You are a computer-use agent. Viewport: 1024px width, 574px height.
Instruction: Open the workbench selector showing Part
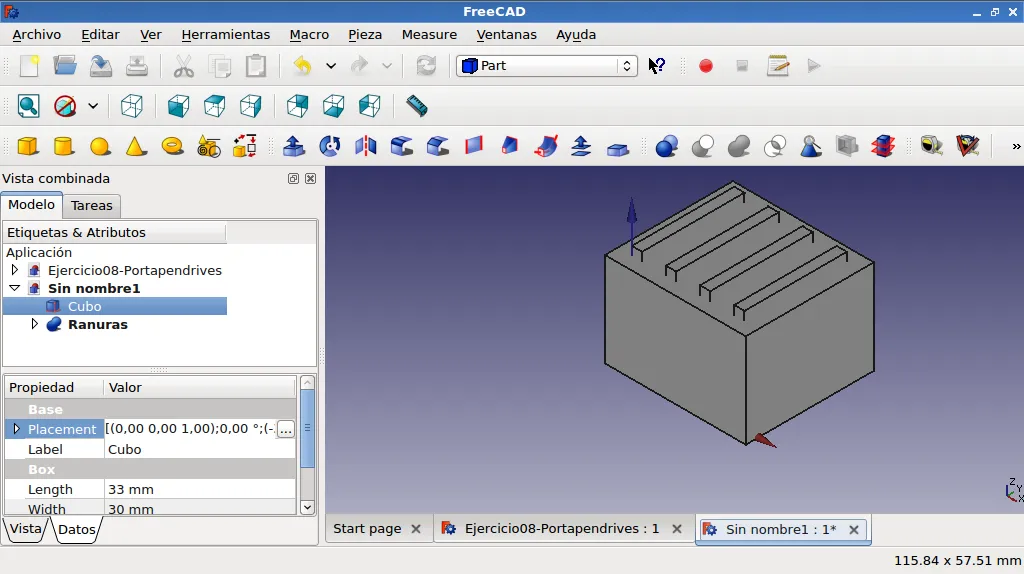(x=547, y=66)
